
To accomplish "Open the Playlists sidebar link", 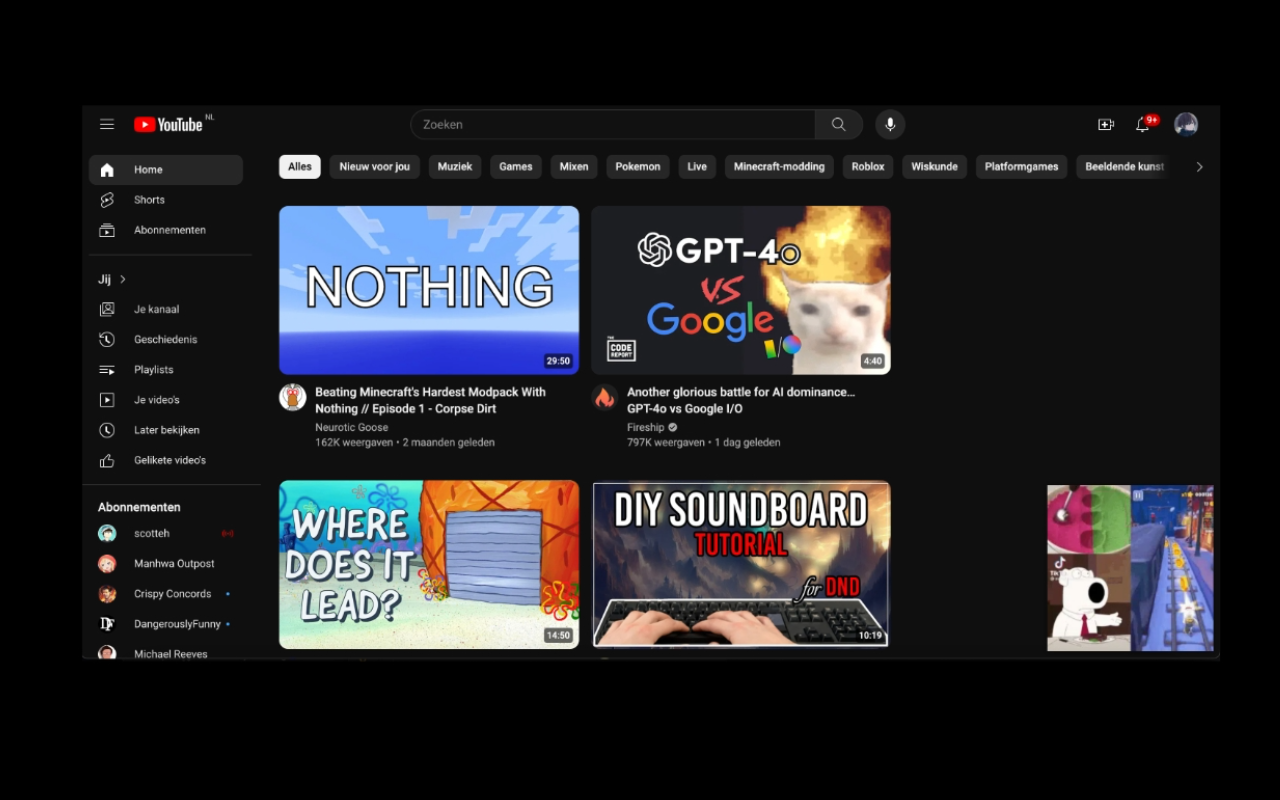I will coord(166,370).
